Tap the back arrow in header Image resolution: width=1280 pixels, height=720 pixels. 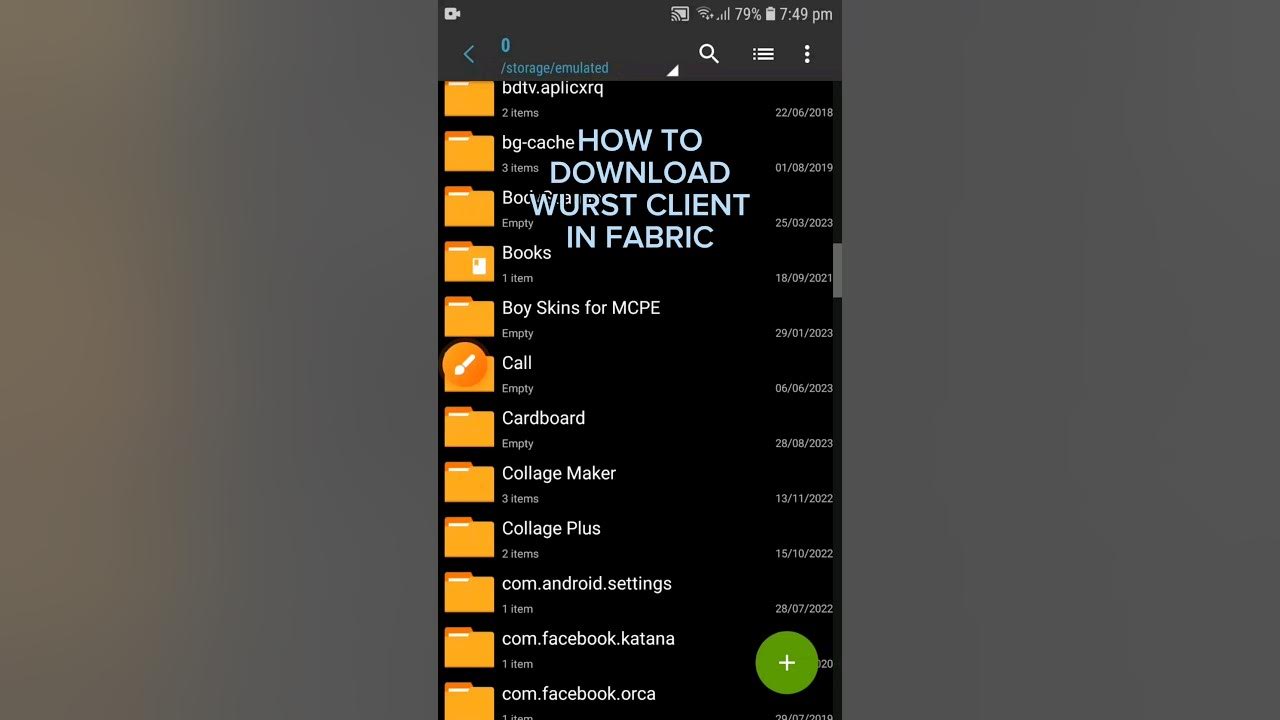pos(468,54)
